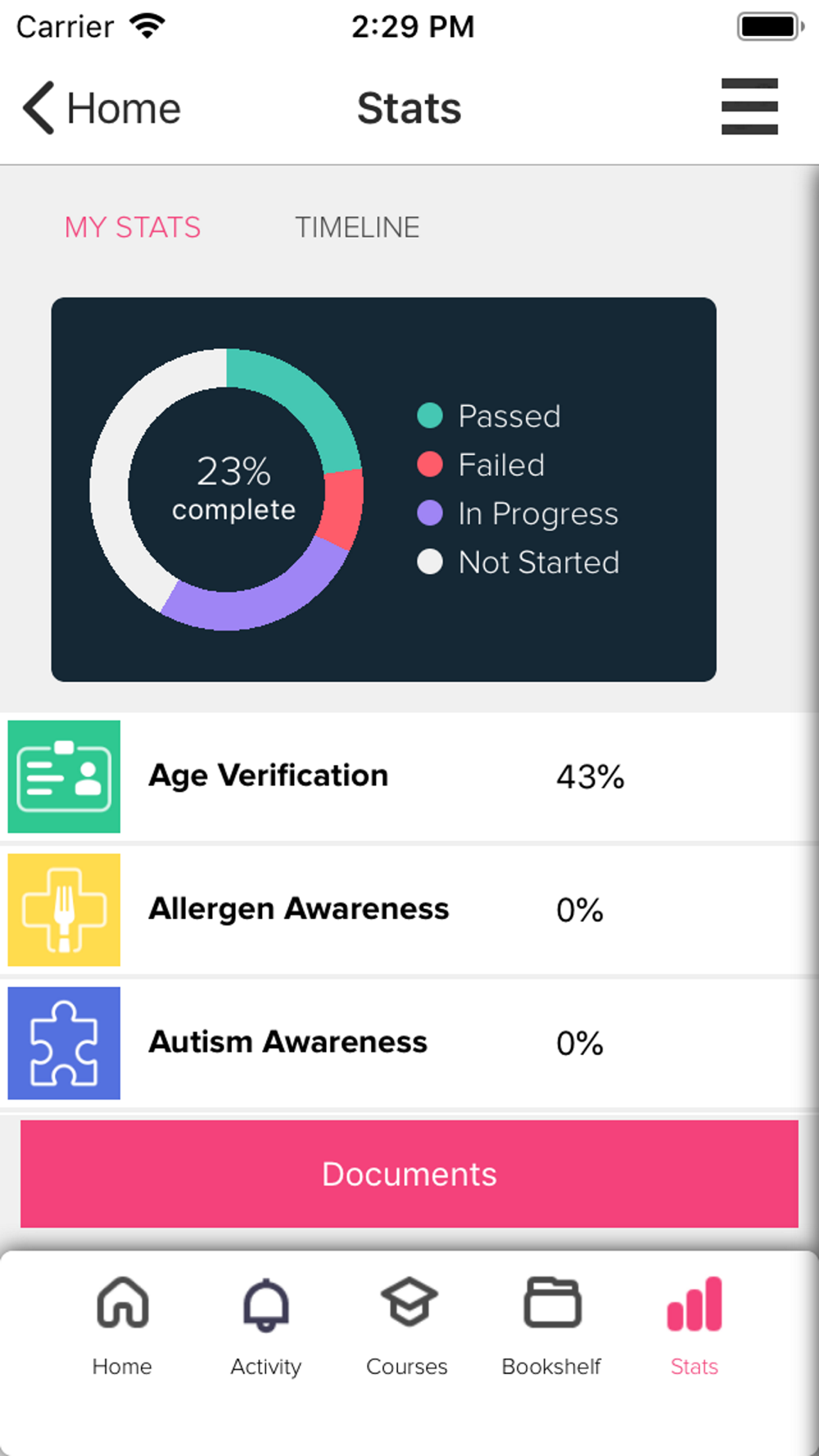Open the hamburger menu icon
The image size is (819, 1456).
[749, 106]
